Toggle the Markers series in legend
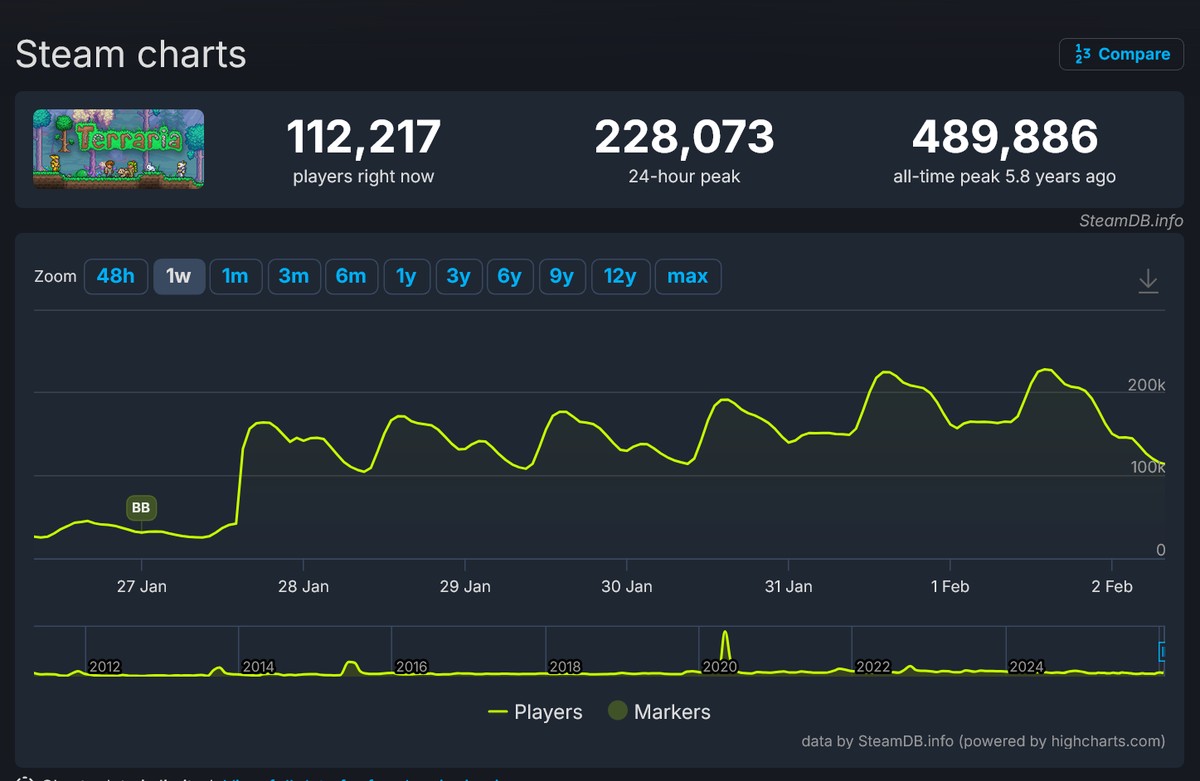 (660, 712)
